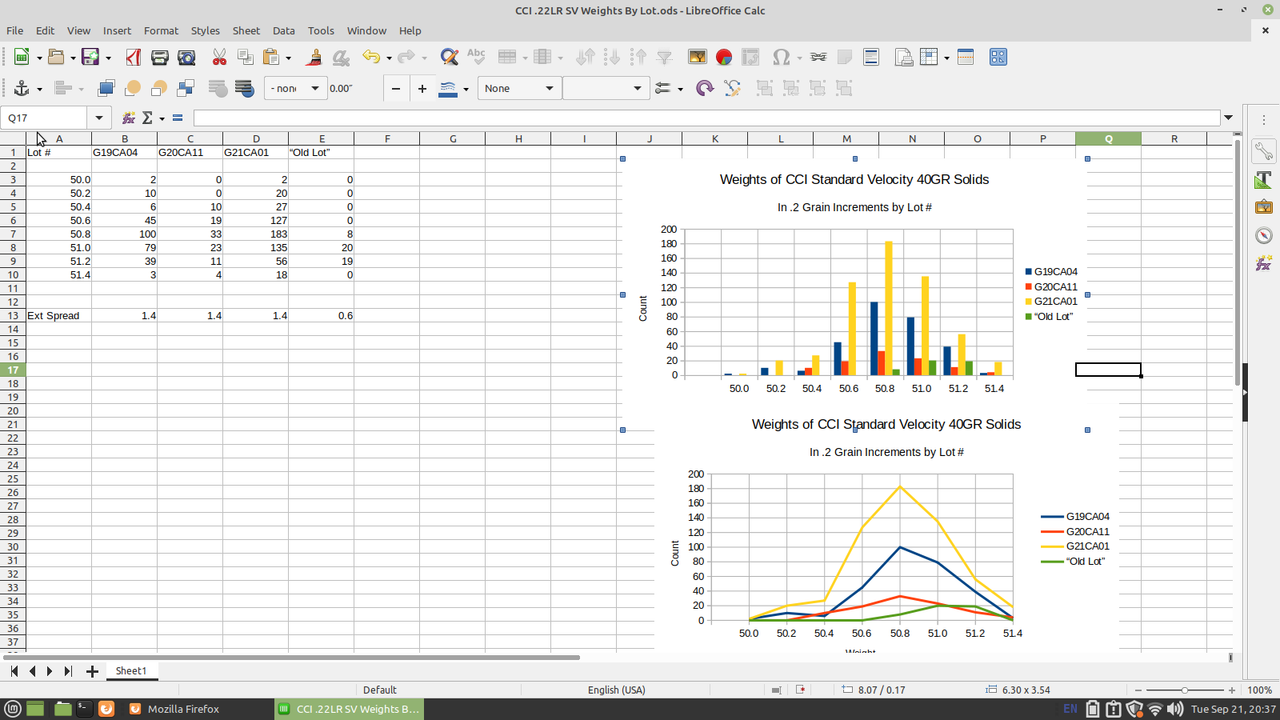Image resolution: width=1280 pixels, height=720 pixels.
Task: Go to the last sheet arrow
Action: coord(68,671)
